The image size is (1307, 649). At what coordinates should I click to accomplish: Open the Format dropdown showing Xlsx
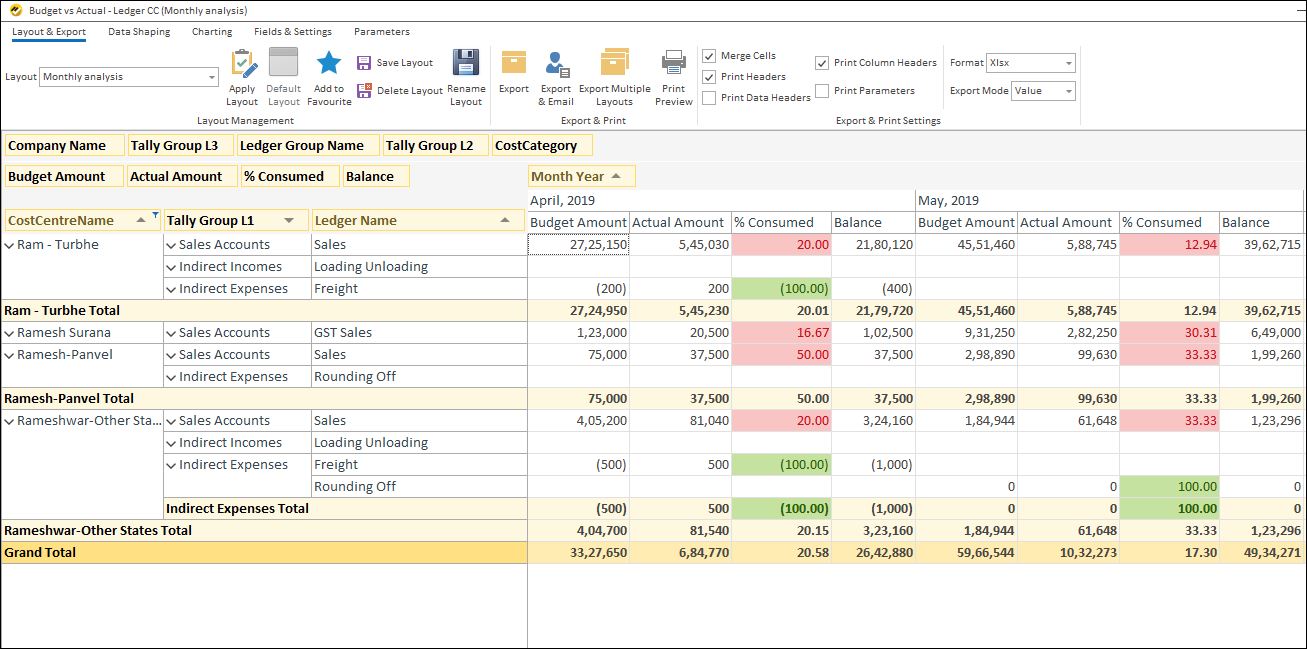pyautogui.click(x=1030, y=62)
